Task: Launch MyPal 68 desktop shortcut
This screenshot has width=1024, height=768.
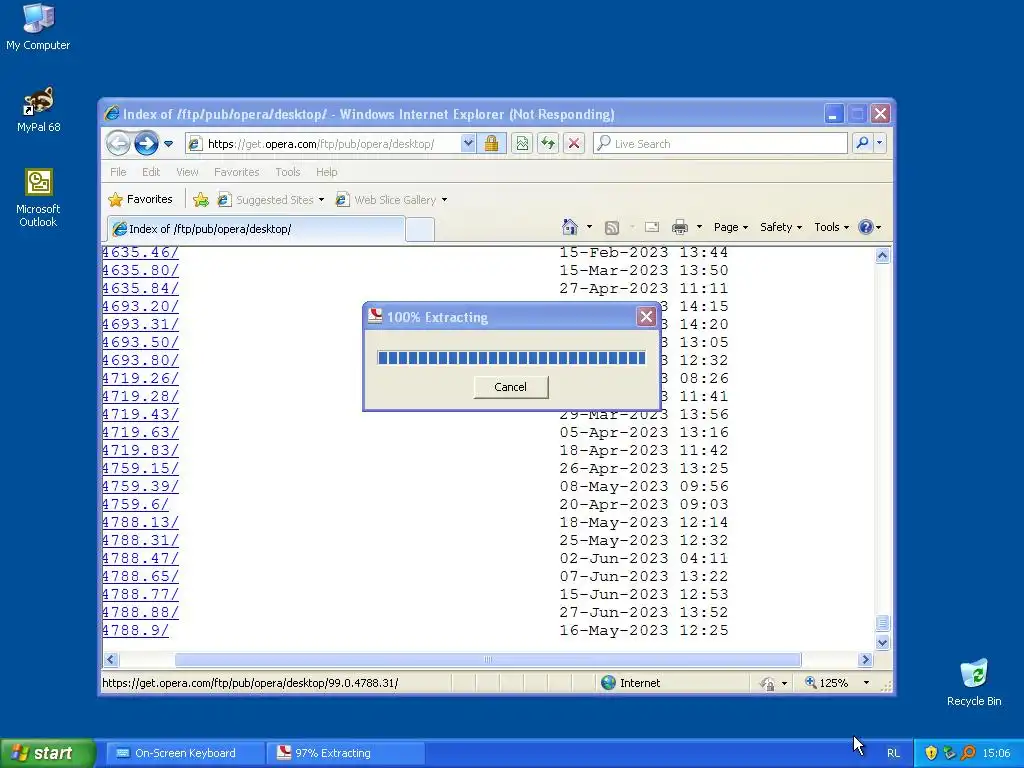Action: [x=38, y=110]
